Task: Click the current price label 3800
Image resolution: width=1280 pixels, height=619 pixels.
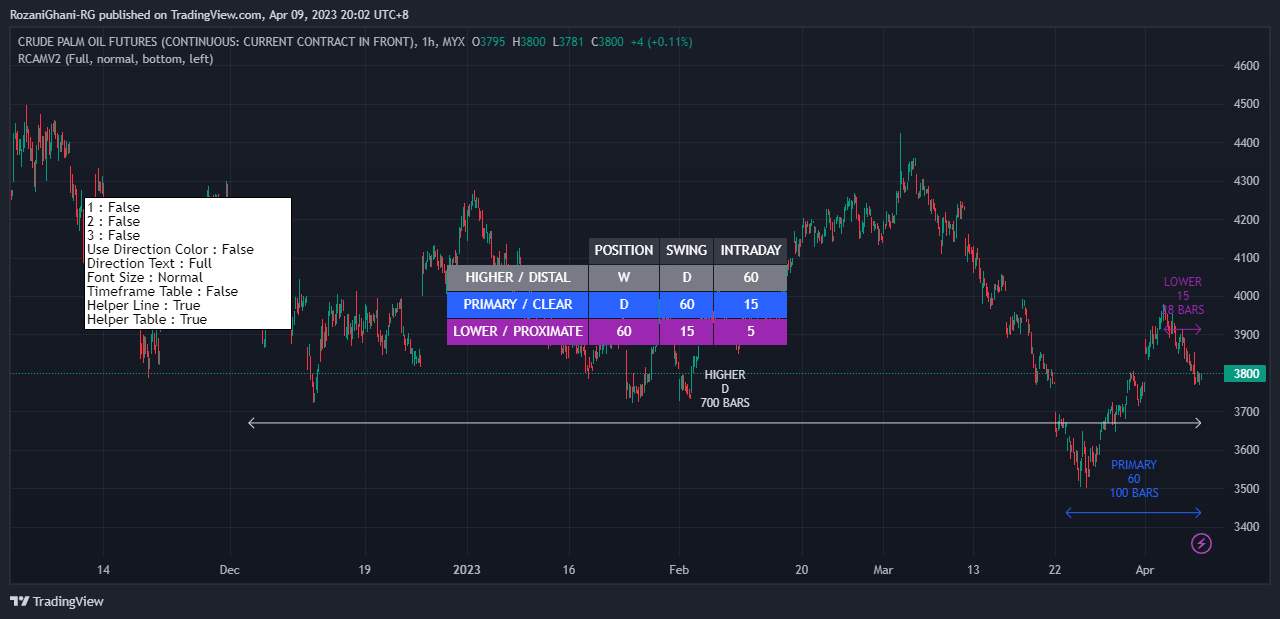Action: (x=1250, y=373)
